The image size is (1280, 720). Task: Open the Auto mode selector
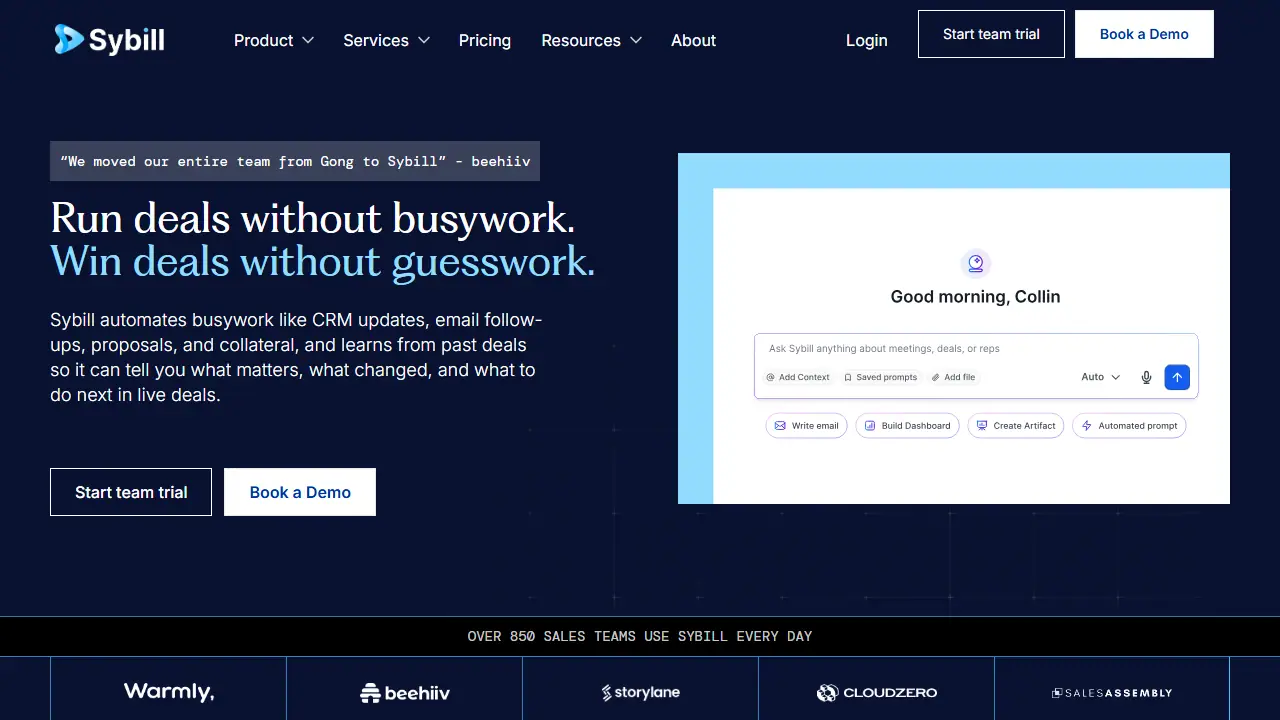pos(1101,377)
